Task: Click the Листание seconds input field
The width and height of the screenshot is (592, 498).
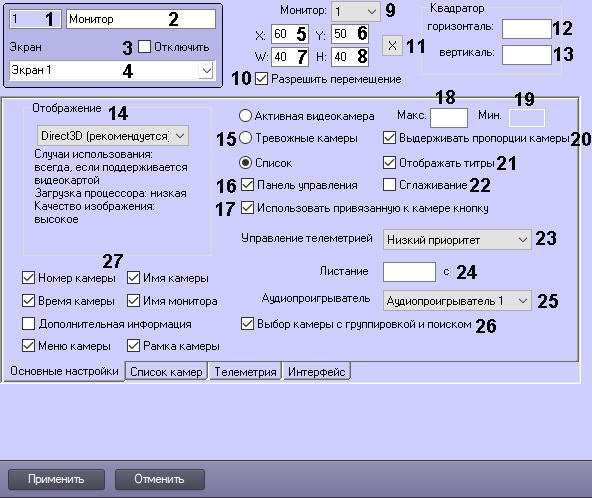Action: [409, 272]
